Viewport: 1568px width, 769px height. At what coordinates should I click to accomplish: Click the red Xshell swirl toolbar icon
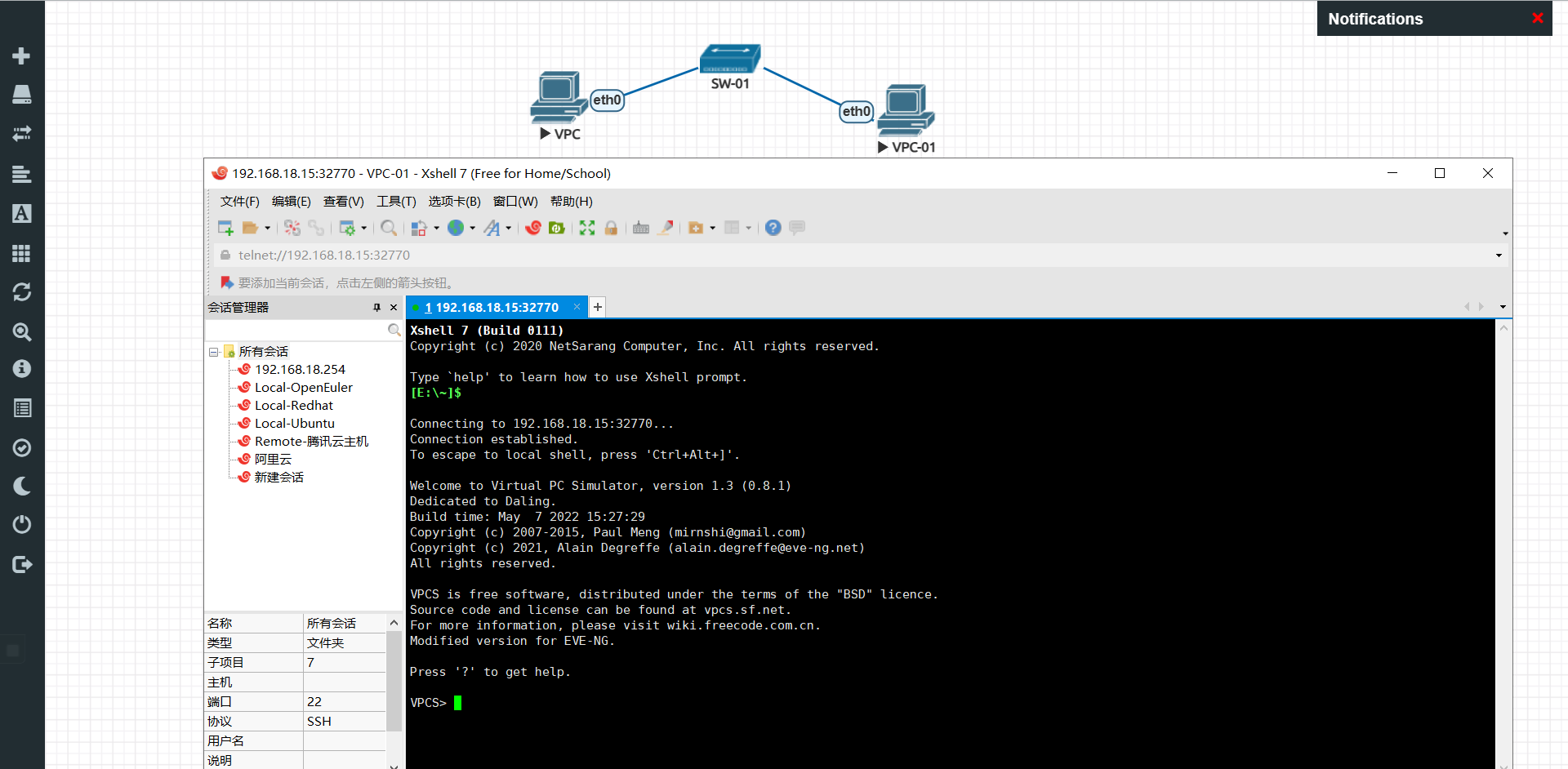click(x=533, y=228)
